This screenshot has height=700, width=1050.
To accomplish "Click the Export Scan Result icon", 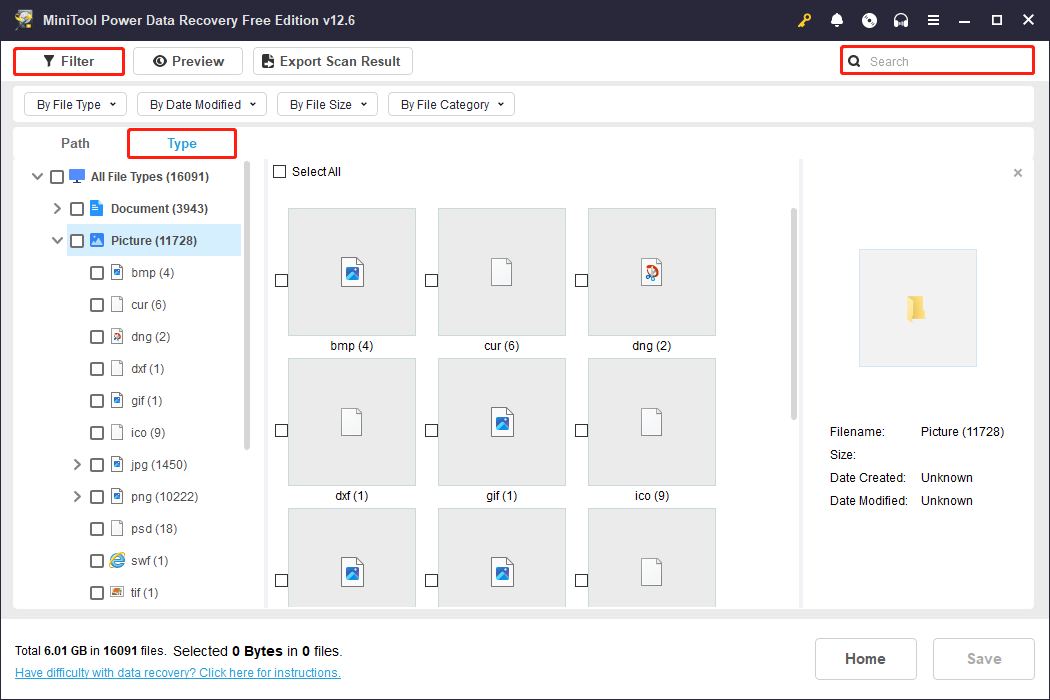I will click(x=267, y=61).
